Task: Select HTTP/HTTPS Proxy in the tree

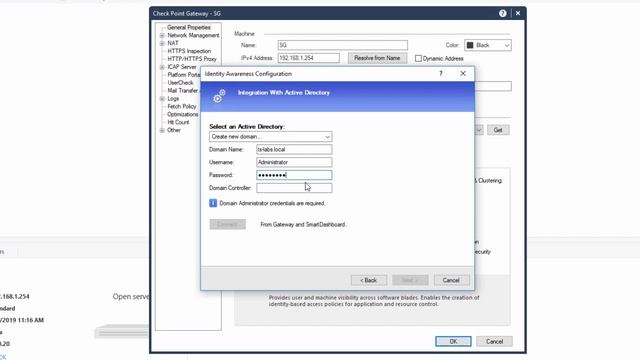Action: pos(192,59)
